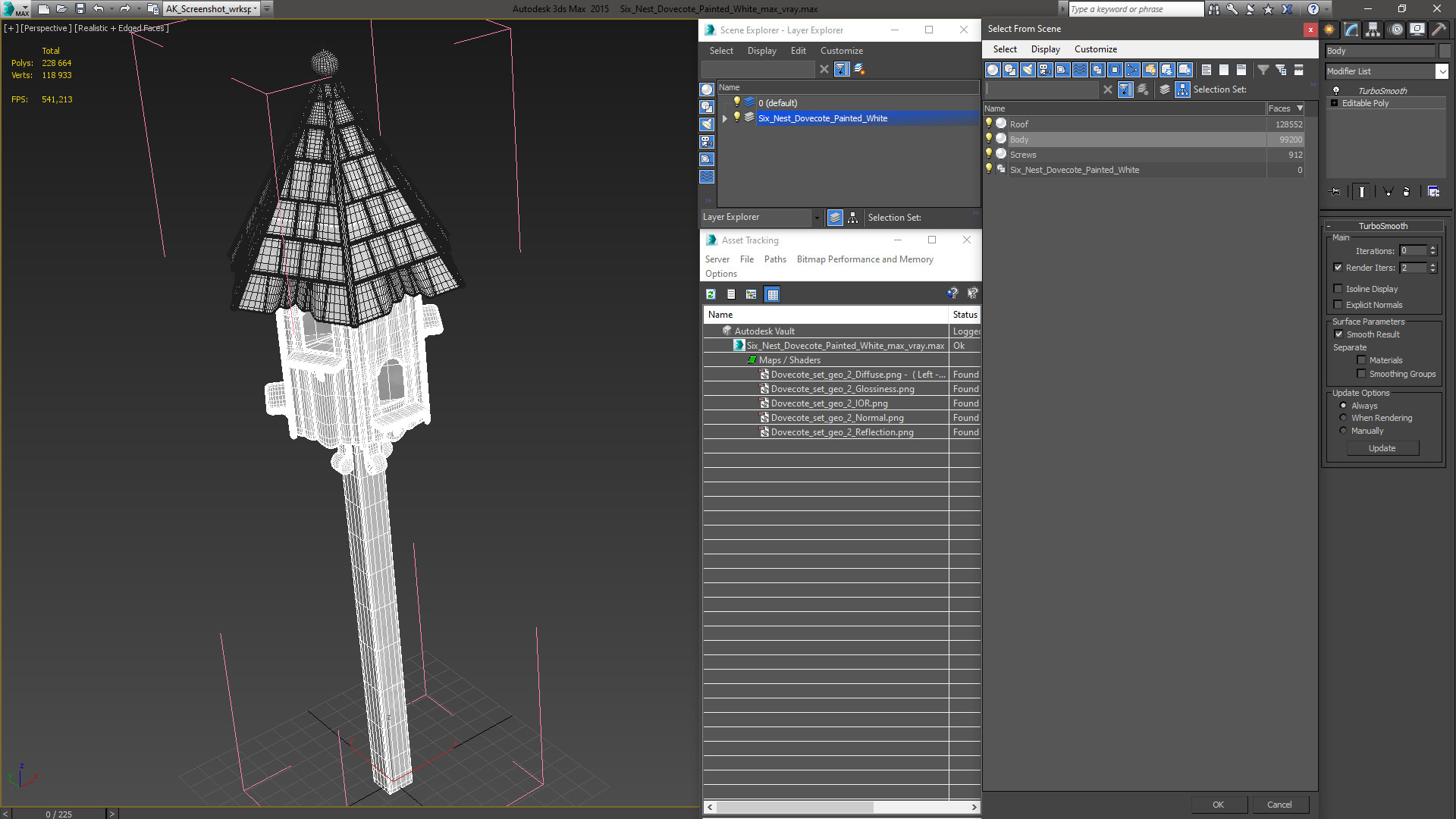Toggle Display Space Warps filter icon
The height and width of the screenshot is (819, 1456).
tap(1080, 70)
